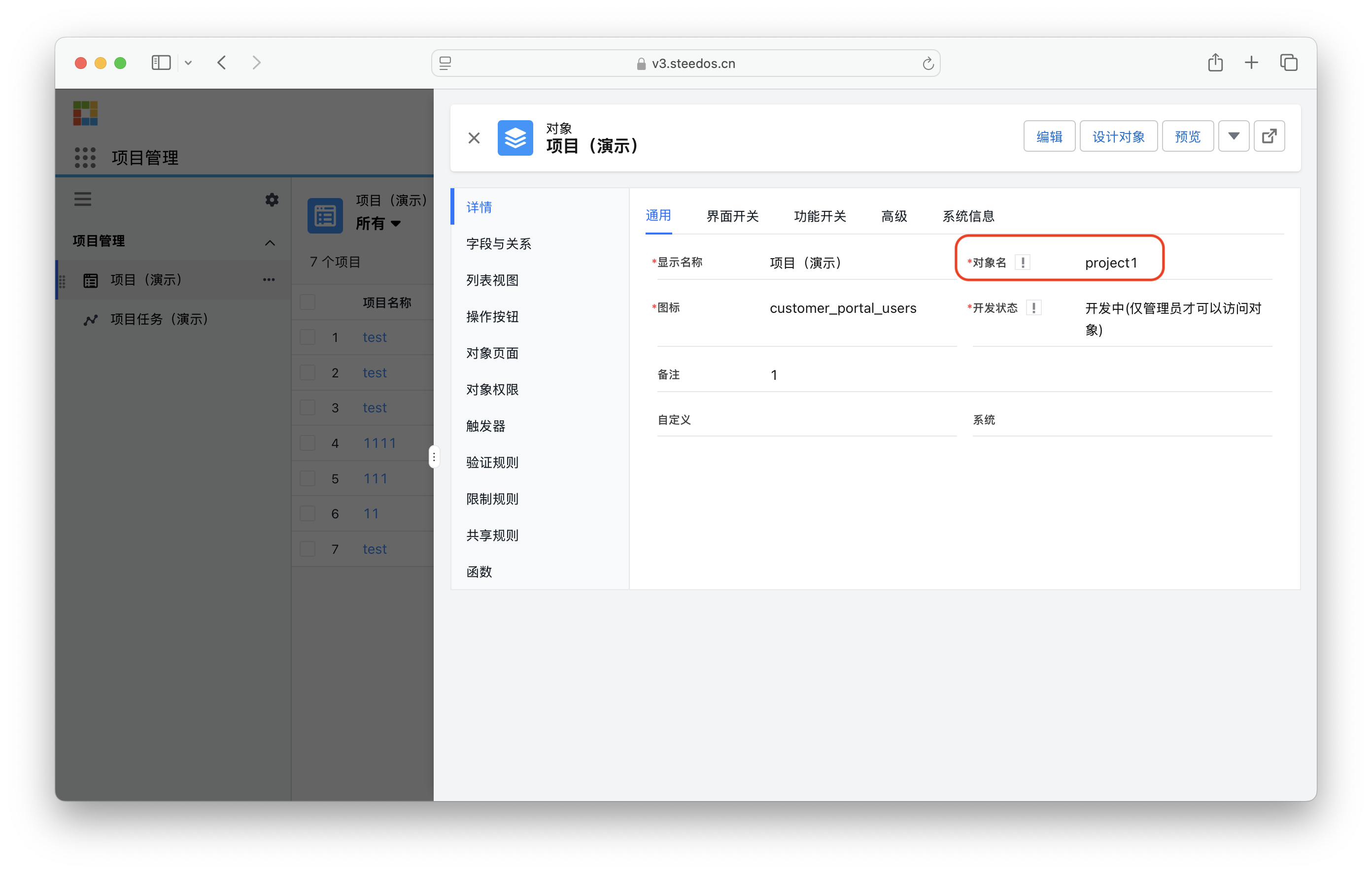Click the 设计对象 button
1372x874 pixels.
coord(1119,136)
